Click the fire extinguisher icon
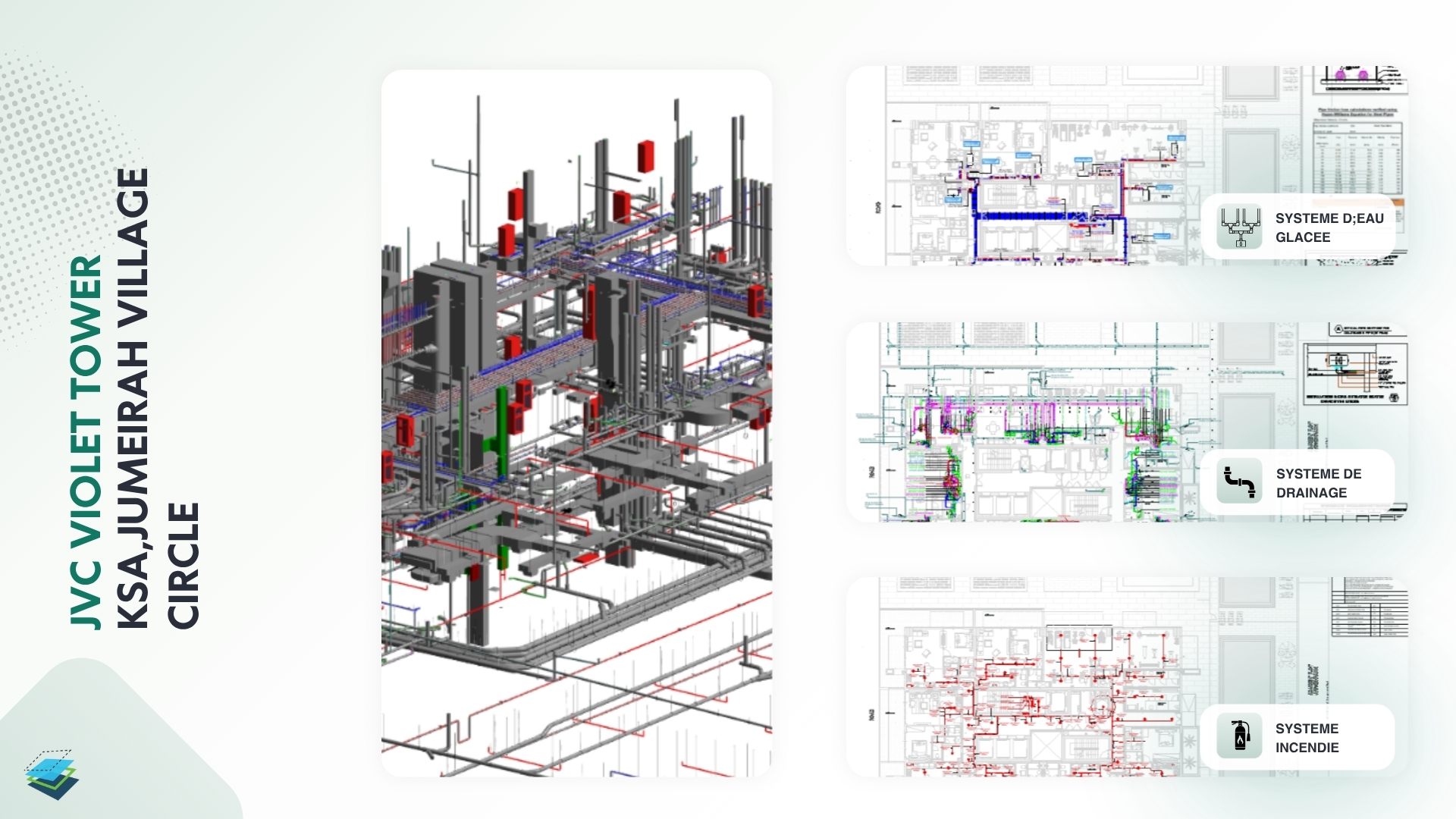This screenshot has height=819, width=1456. [1240, 736]
